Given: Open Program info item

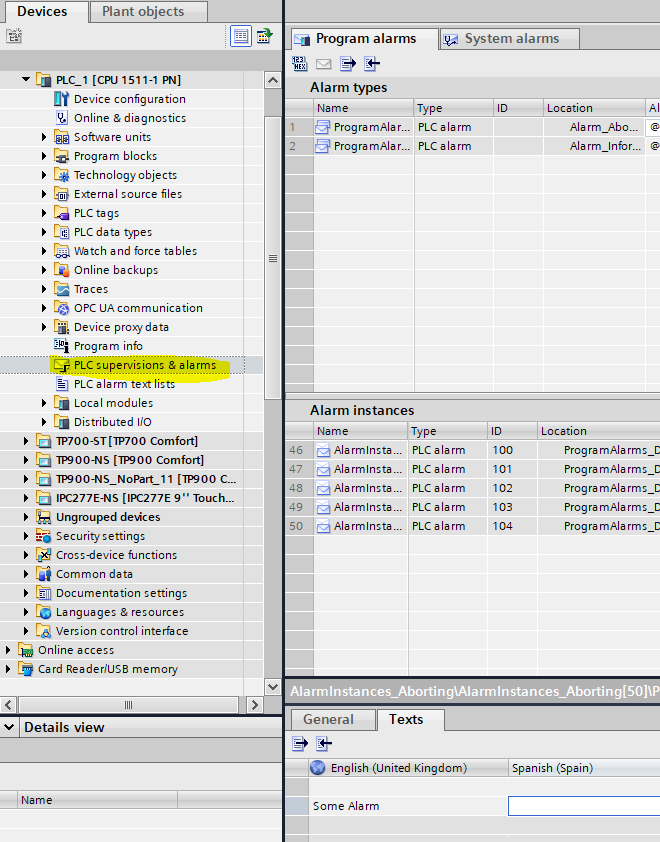Looking at the screenshot, I should [108, 346].
